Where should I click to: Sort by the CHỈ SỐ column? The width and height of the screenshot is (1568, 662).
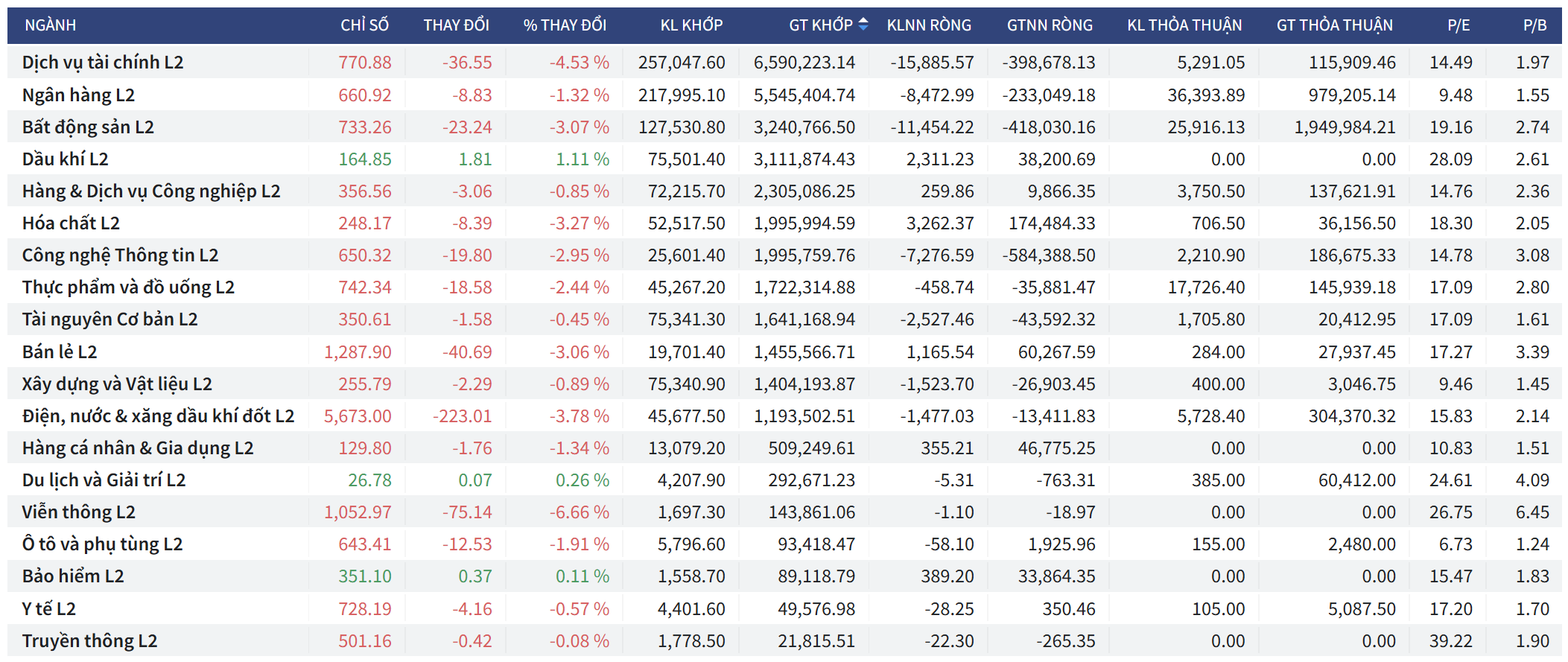[364, 25]
